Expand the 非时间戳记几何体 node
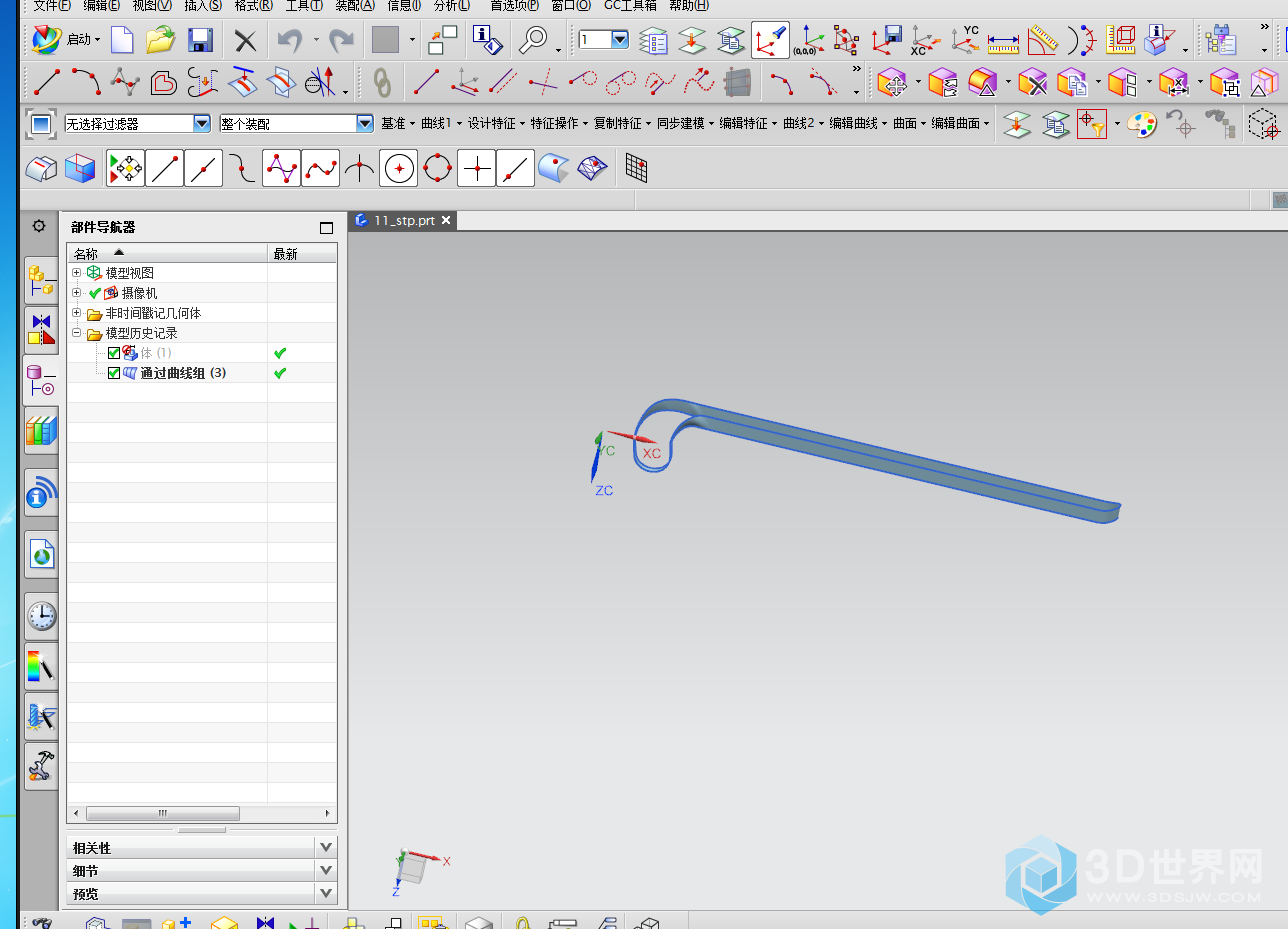This screenshot has height=929, width=1288. (x=77, y=313)
